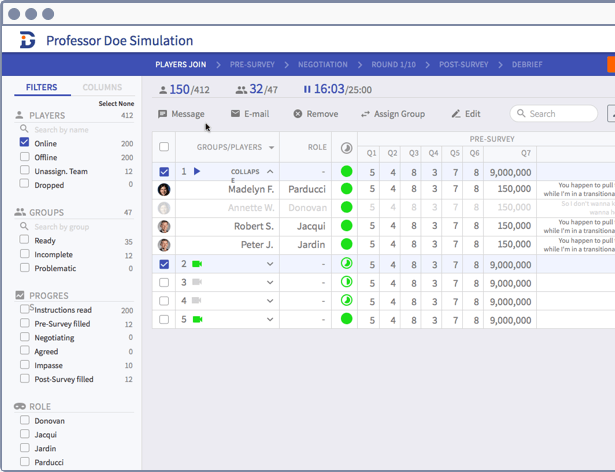Click the status clock icon in table header

[346, 147]
